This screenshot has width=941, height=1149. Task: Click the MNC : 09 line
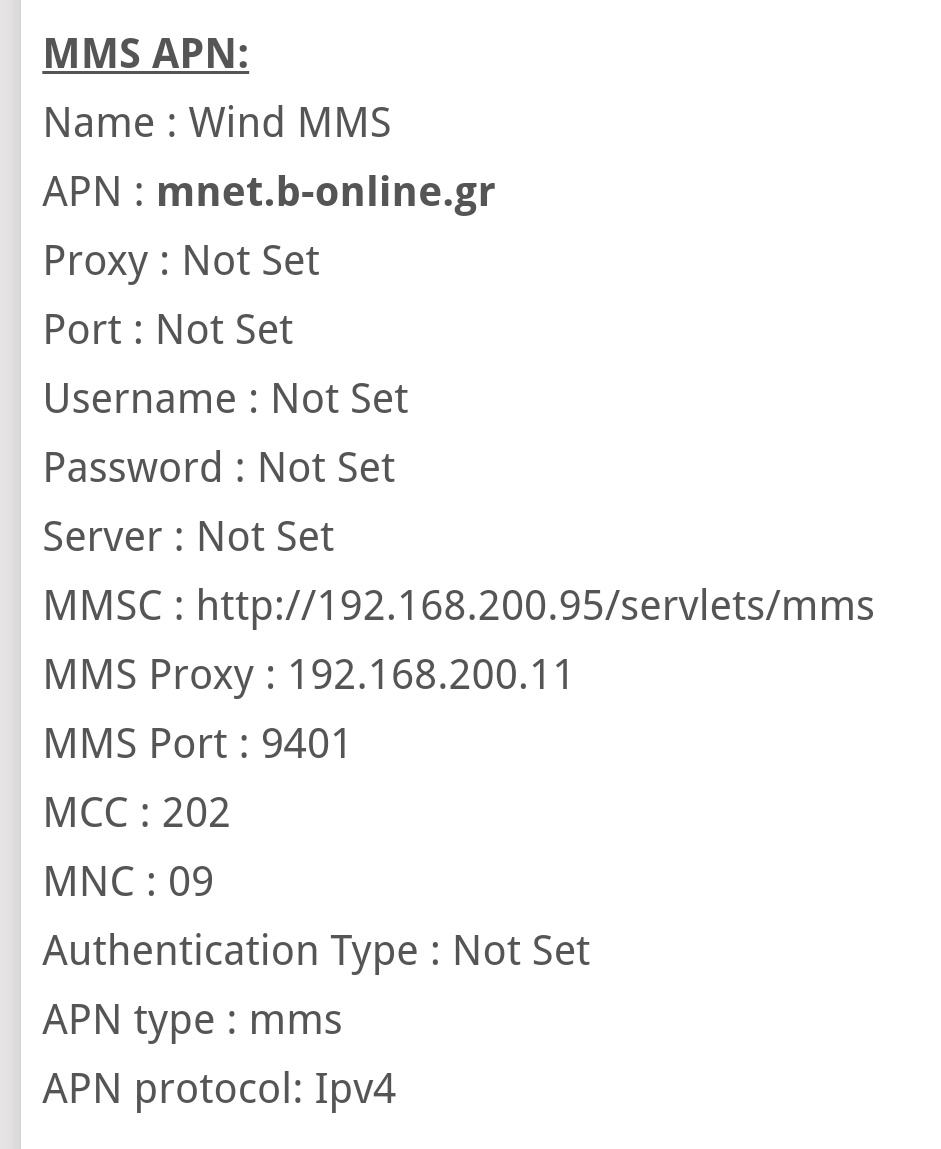tap(128, 882)
